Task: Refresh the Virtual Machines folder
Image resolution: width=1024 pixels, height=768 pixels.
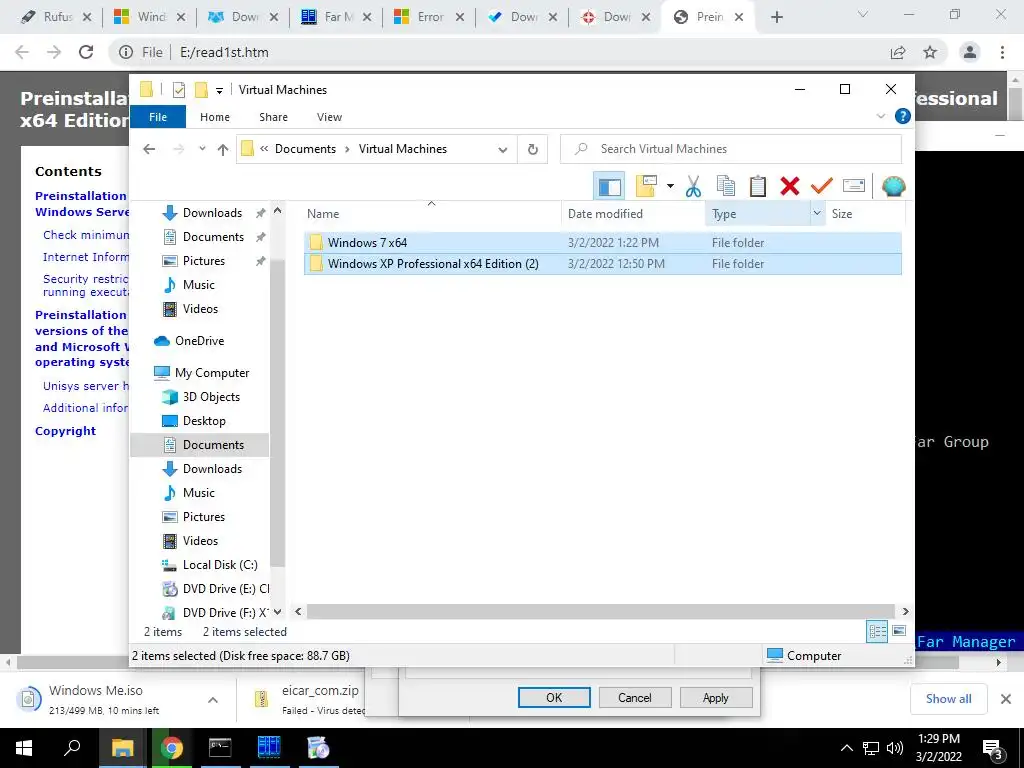Action: click(x=533, y=150)
